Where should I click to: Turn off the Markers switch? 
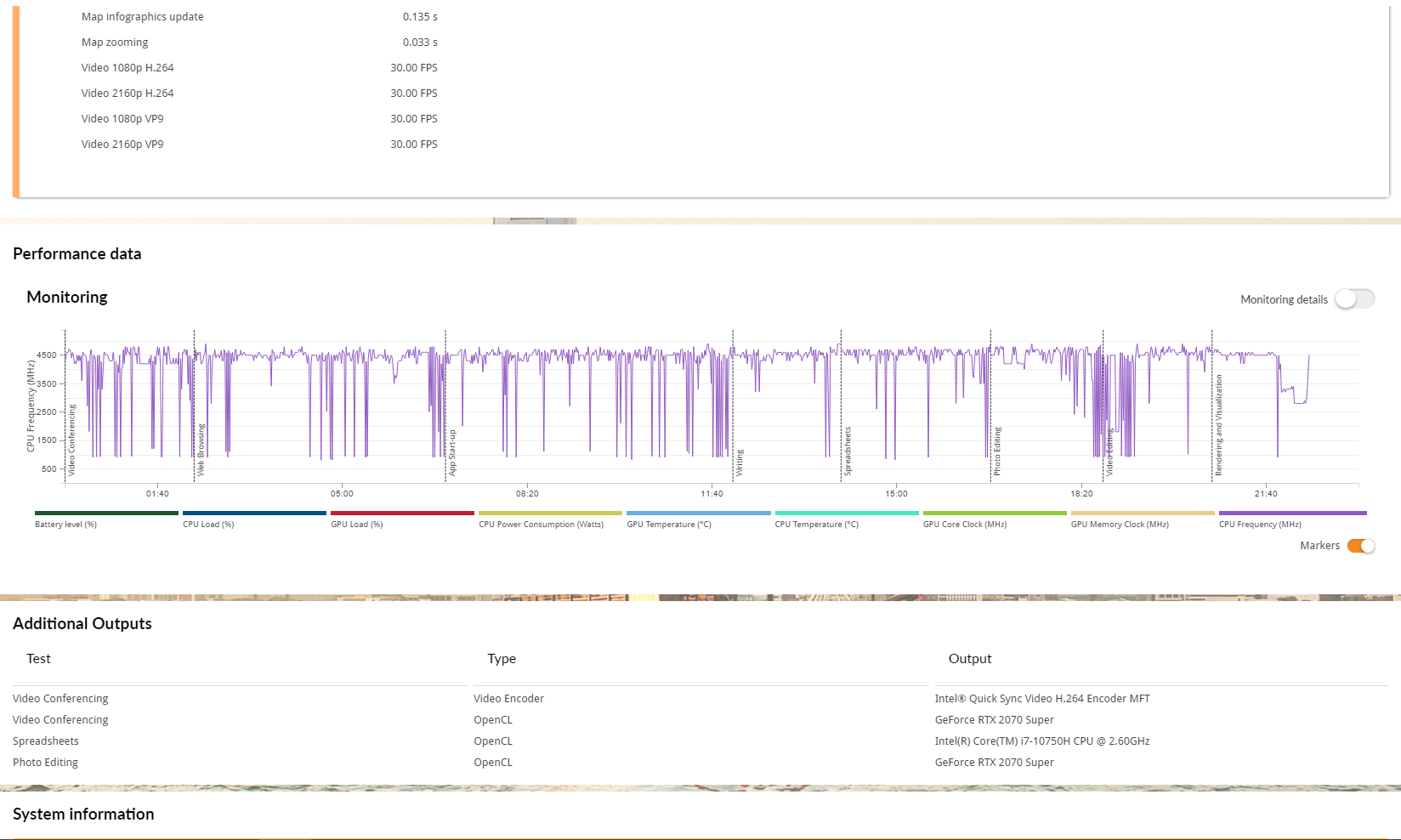tap(1360, 546)
